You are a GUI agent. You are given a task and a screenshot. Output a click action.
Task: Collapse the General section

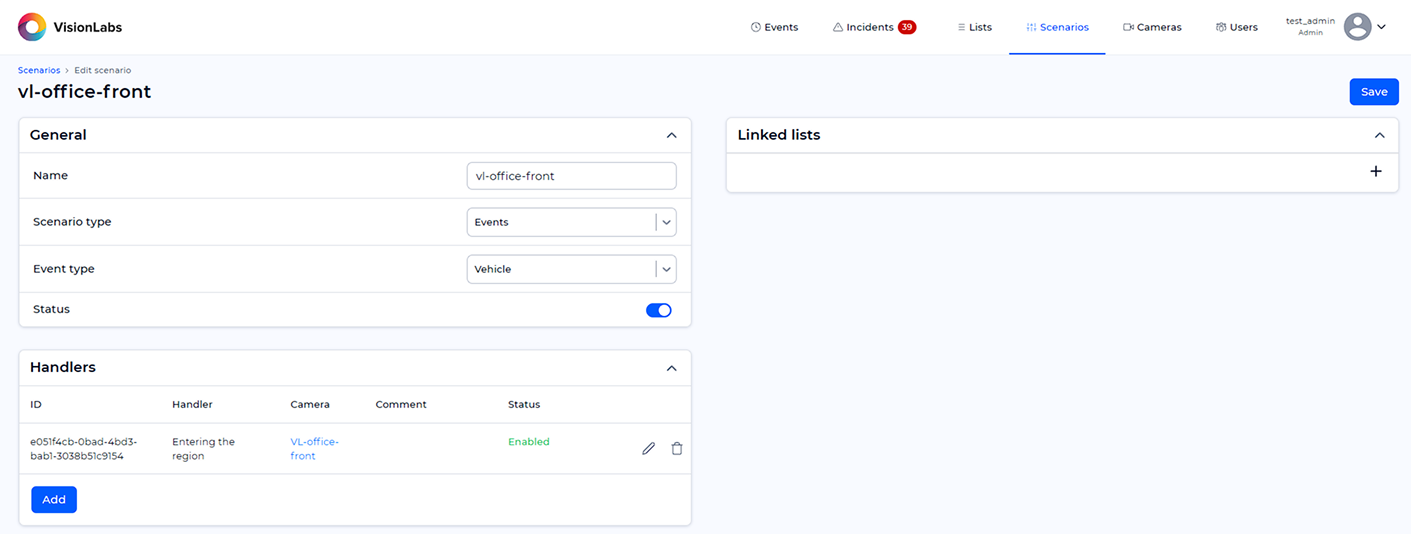[671, 135]
